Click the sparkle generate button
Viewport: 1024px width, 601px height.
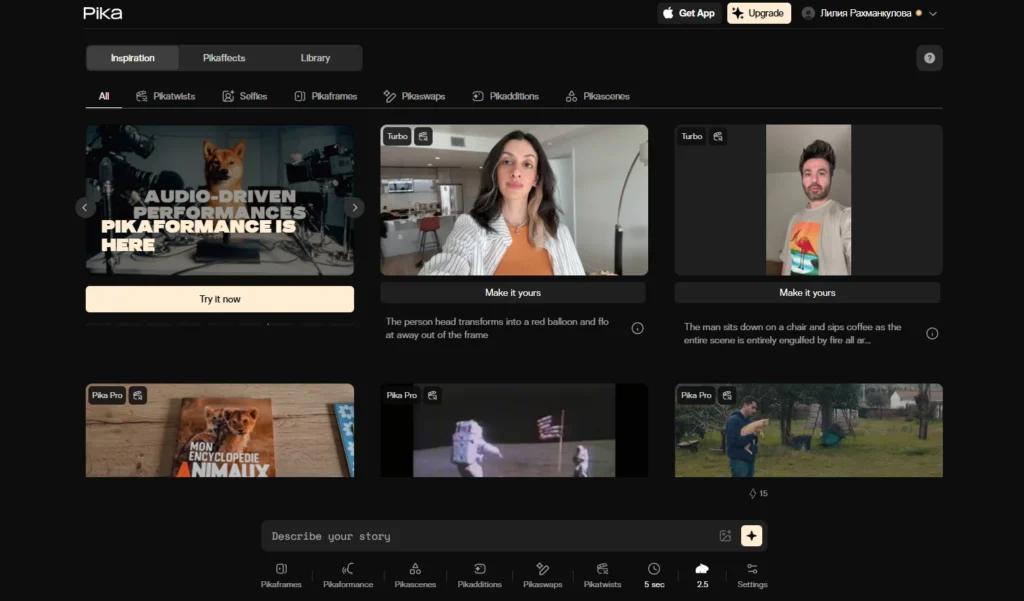click(752, 536)
